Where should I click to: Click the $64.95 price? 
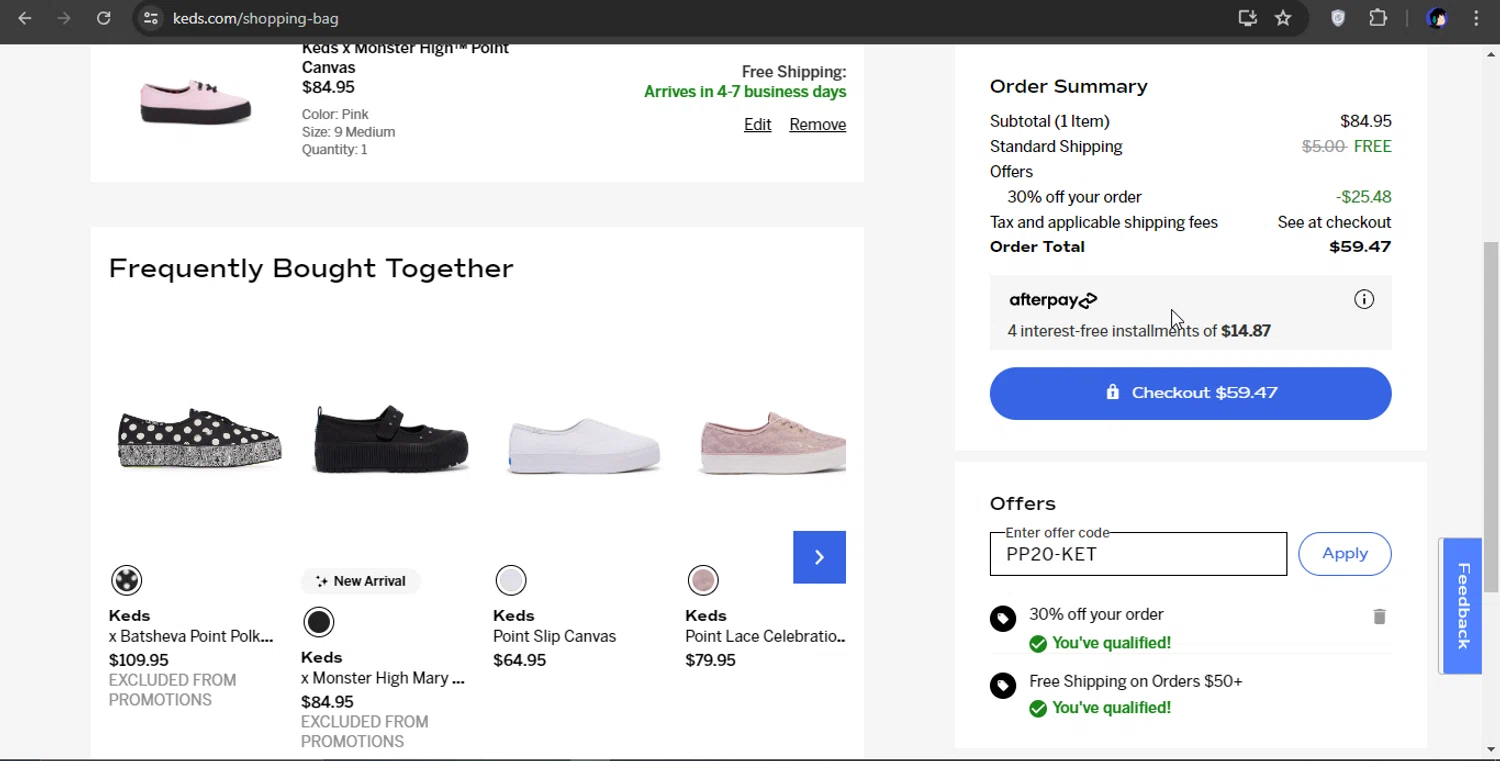[519, 660]
